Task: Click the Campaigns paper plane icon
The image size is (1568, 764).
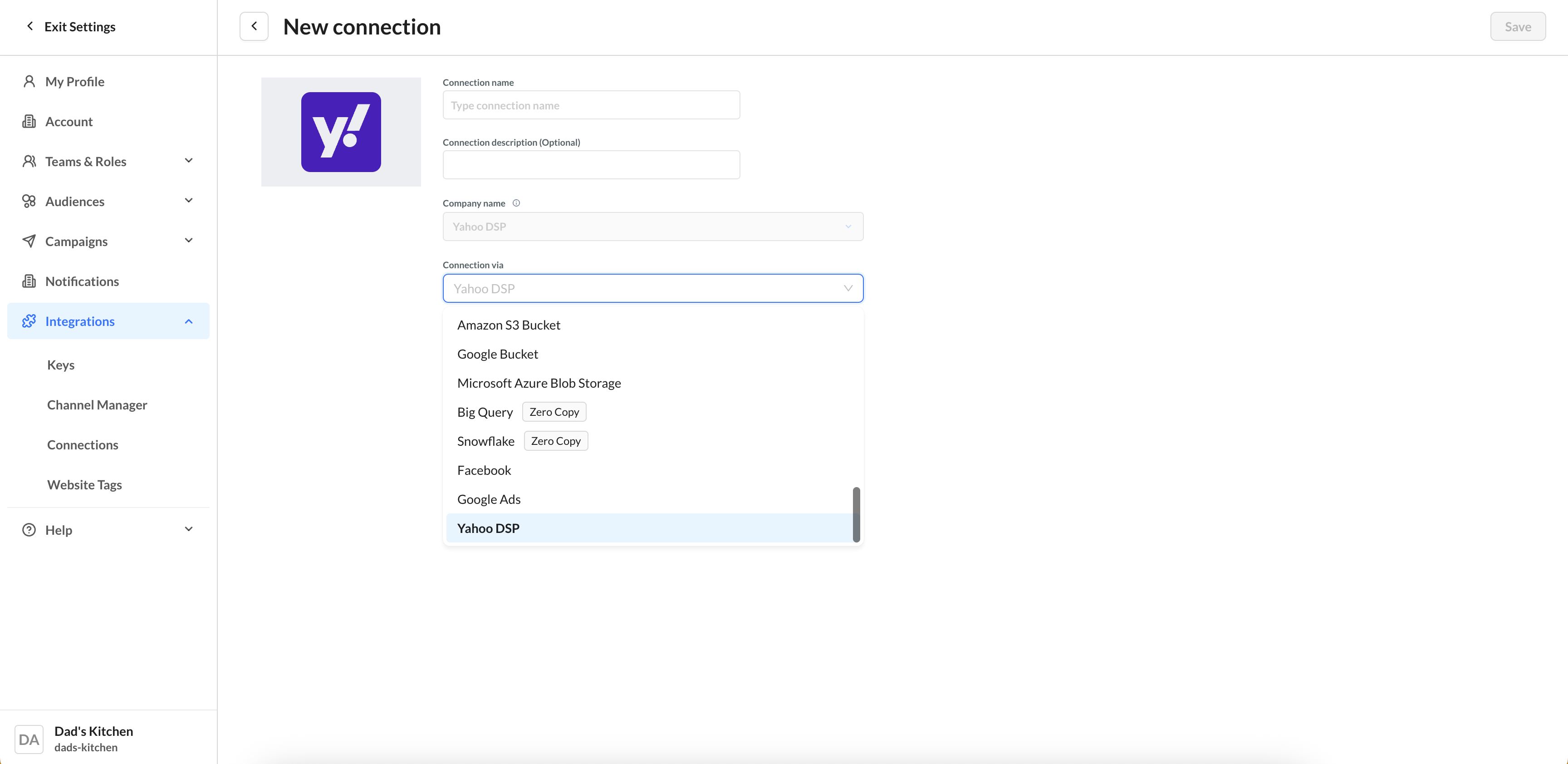Action: point(29,241)
